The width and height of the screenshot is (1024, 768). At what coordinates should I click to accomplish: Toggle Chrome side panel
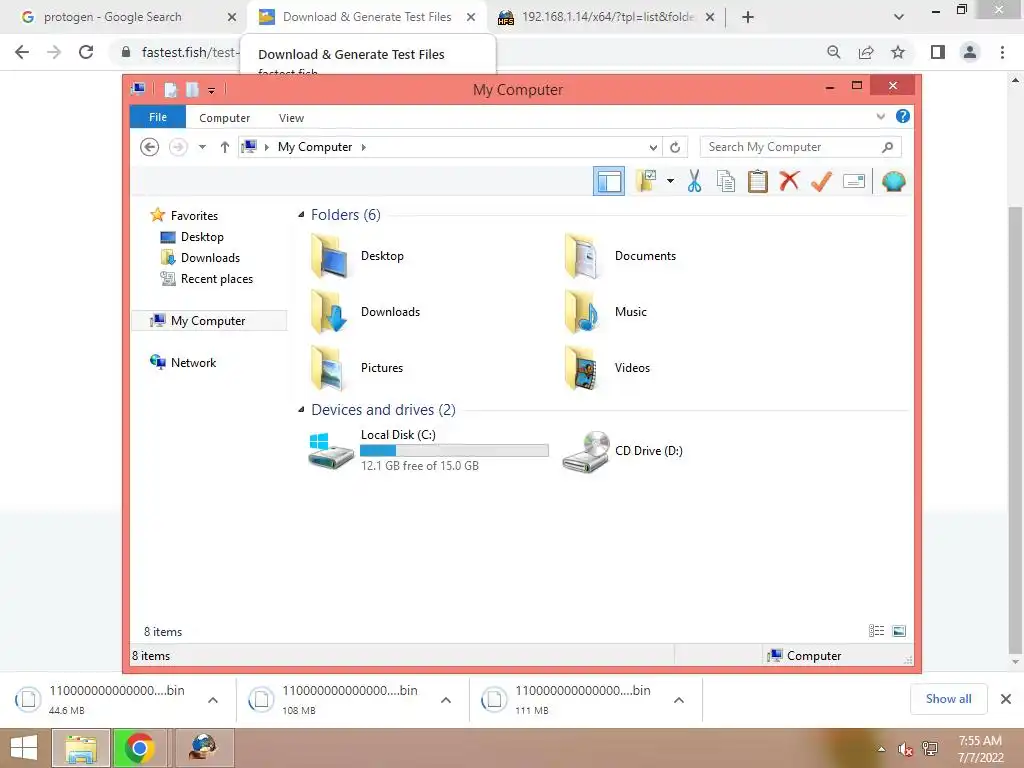(938, 52)
